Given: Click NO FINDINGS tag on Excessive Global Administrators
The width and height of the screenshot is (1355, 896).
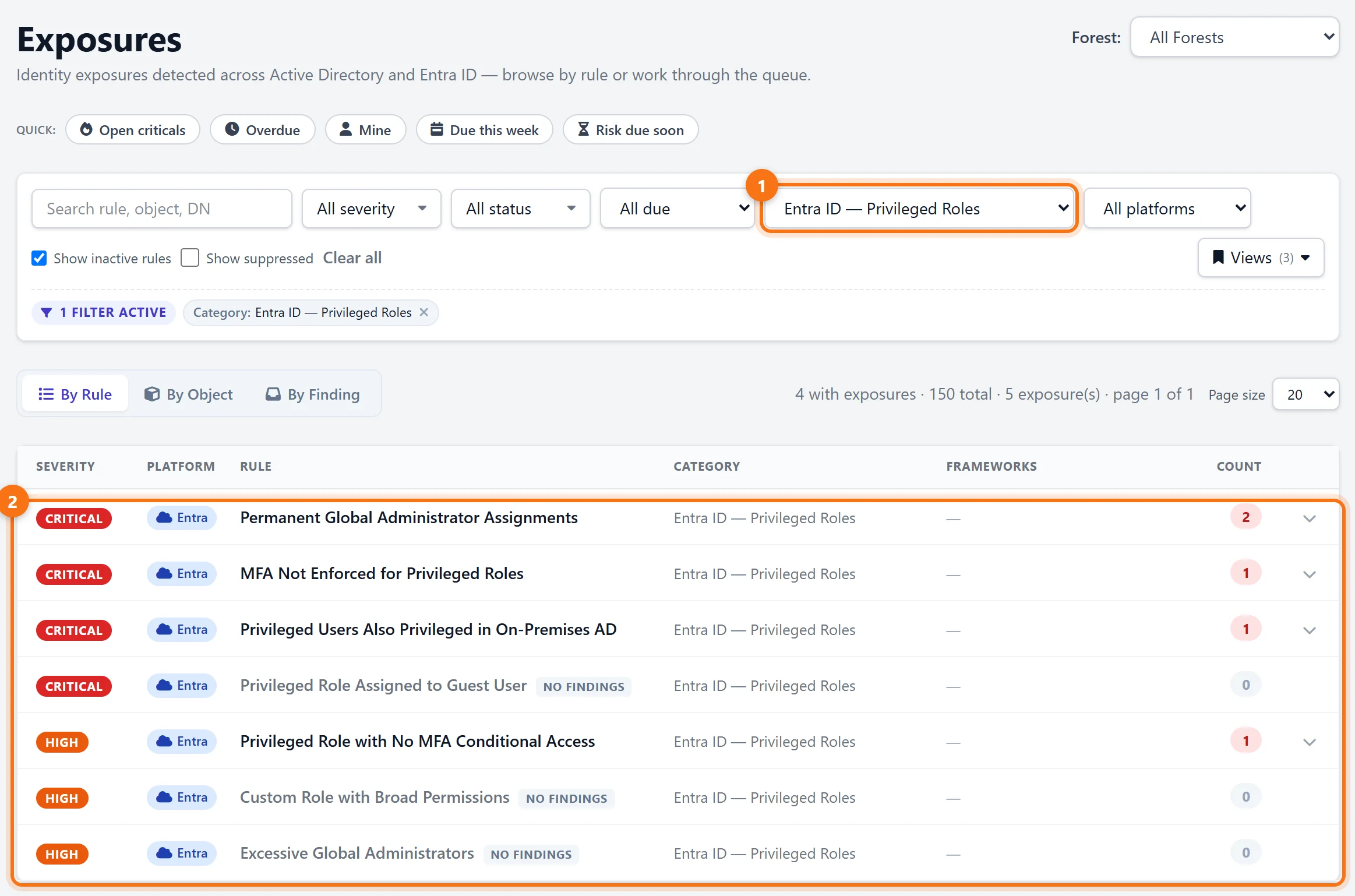Looking at the screenshot, I should 531,854.
